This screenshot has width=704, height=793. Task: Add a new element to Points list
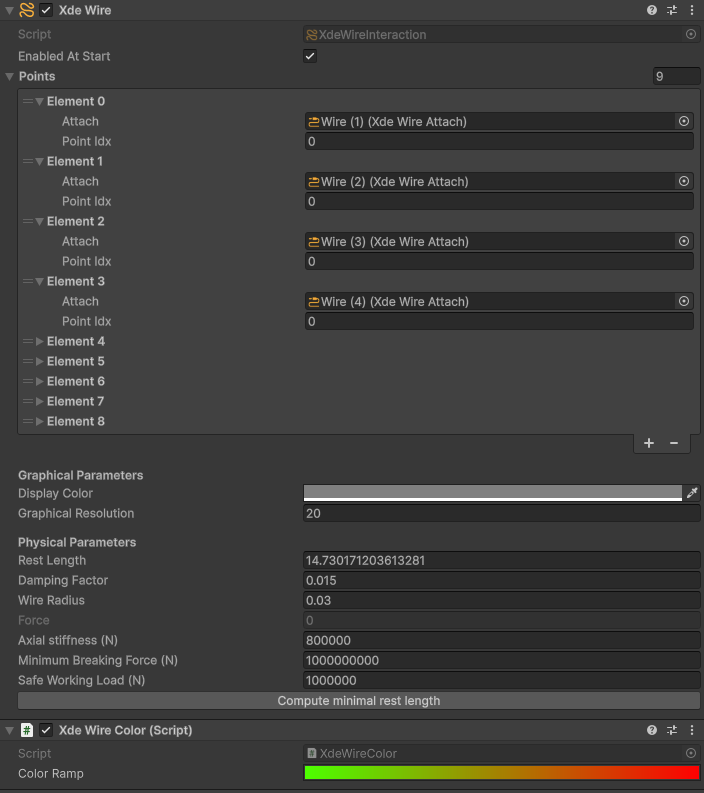pos(649,444)
